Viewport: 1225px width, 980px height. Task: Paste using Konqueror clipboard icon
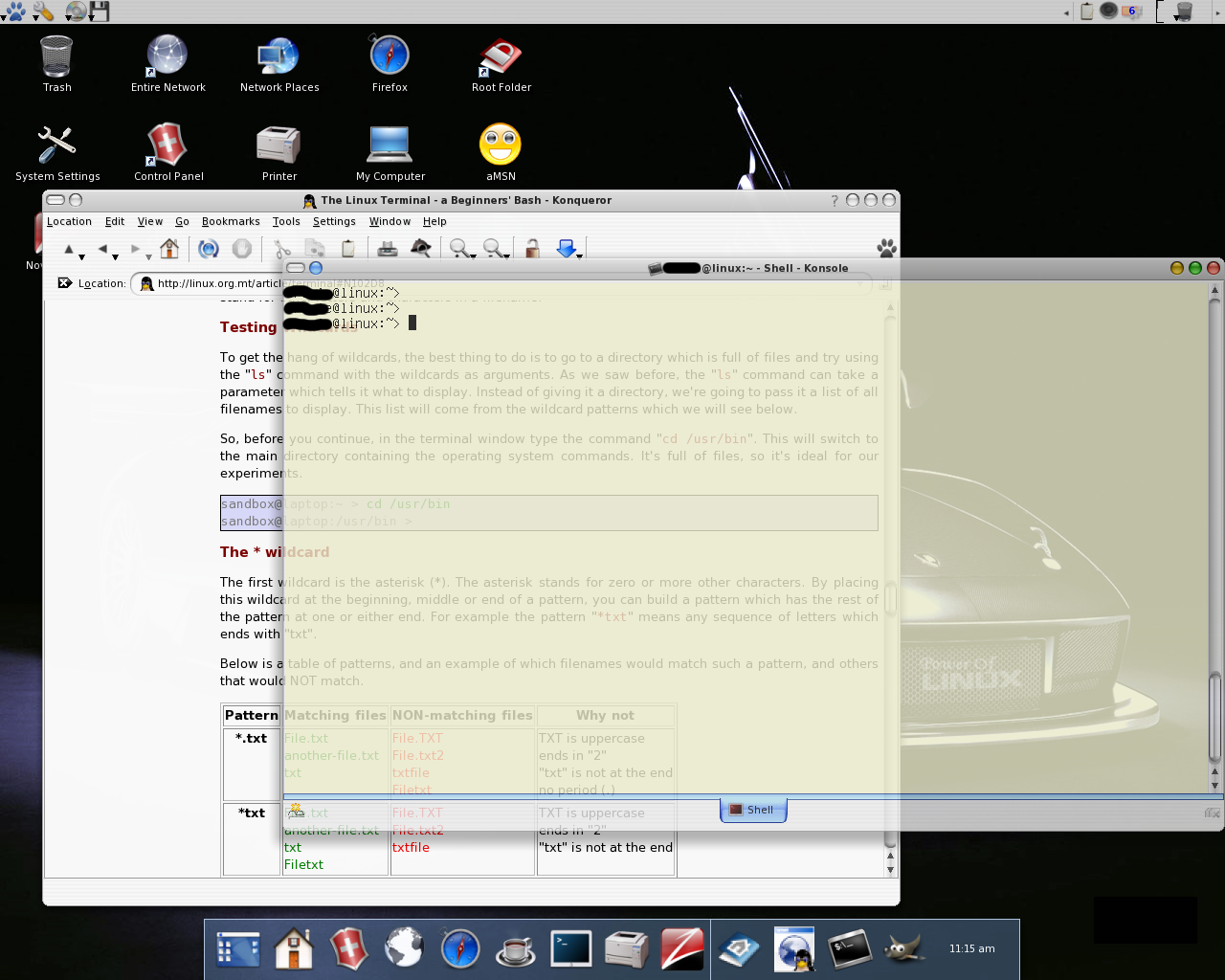[348, 249]
